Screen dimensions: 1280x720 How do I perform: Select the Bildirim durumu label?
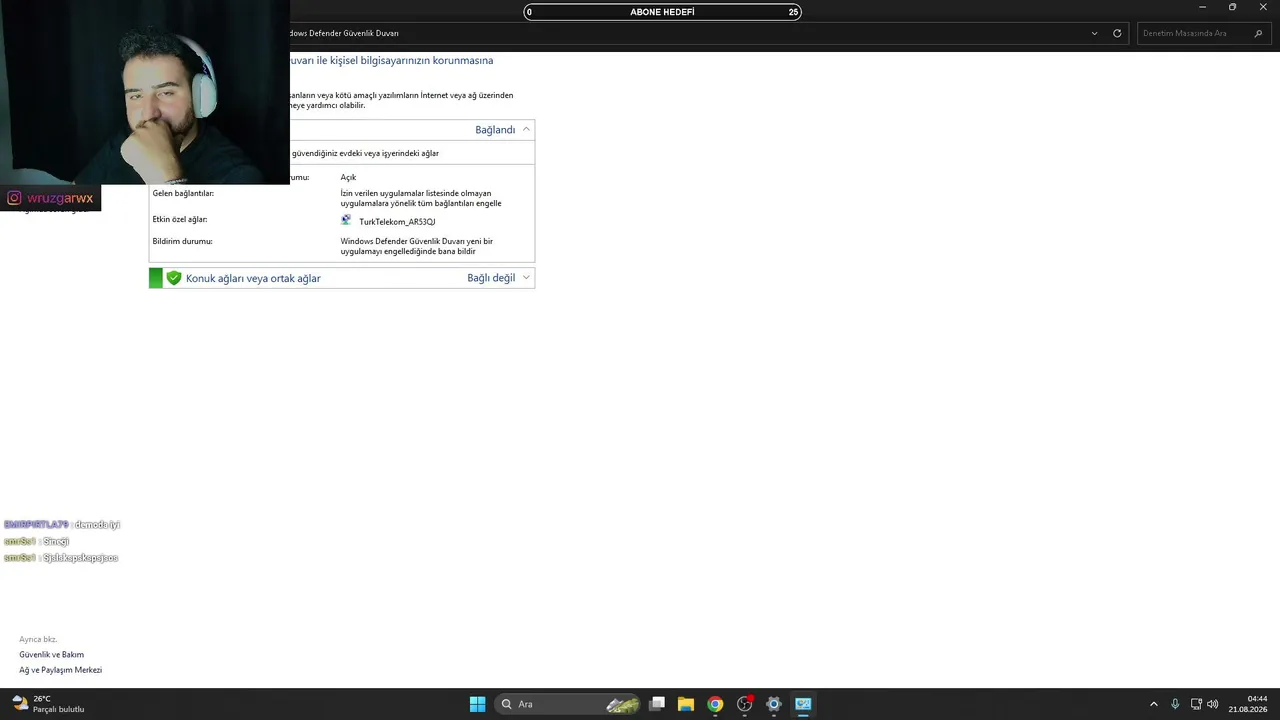point(182,241)
